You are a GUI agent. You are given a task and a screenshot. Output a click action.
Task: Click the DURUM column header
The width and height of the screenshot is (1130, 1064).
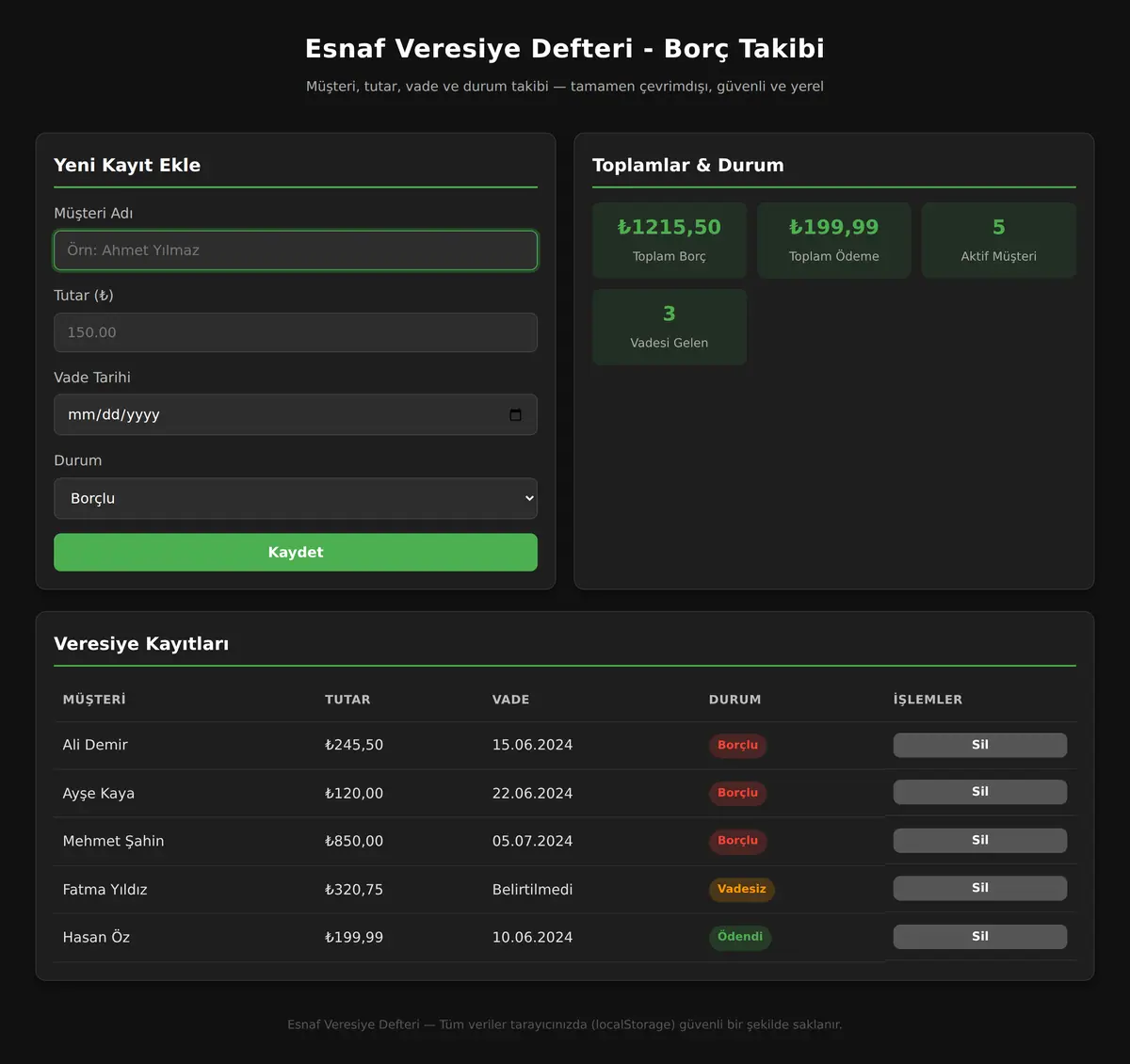pyautogui.click(x=734, y=700)
